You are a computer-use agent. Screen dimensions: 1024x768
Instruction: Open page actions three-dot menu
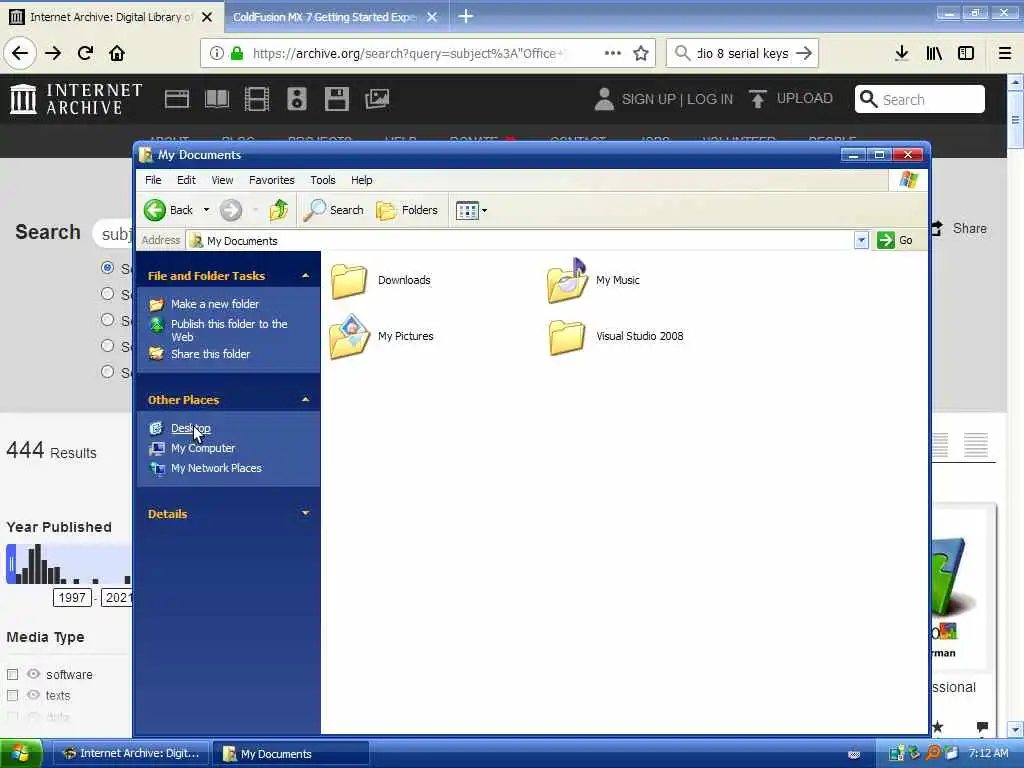[613, 53]
